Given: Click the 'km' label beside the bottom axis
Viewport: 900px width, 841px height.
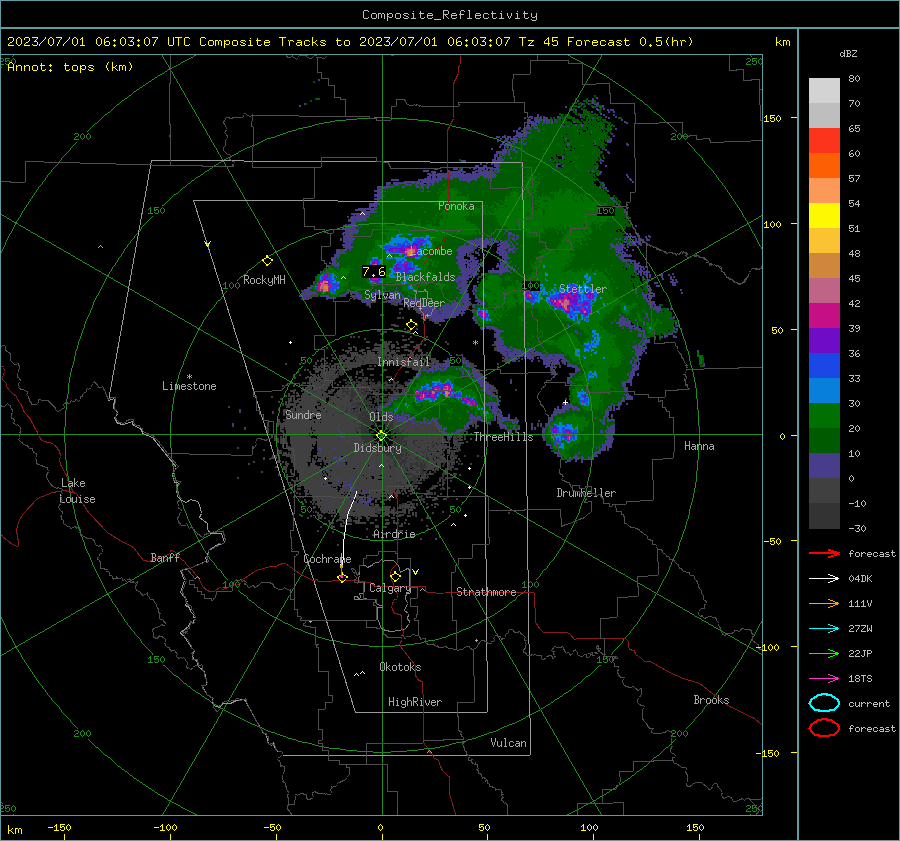Looking at the screenshot, I should point(14,830).
